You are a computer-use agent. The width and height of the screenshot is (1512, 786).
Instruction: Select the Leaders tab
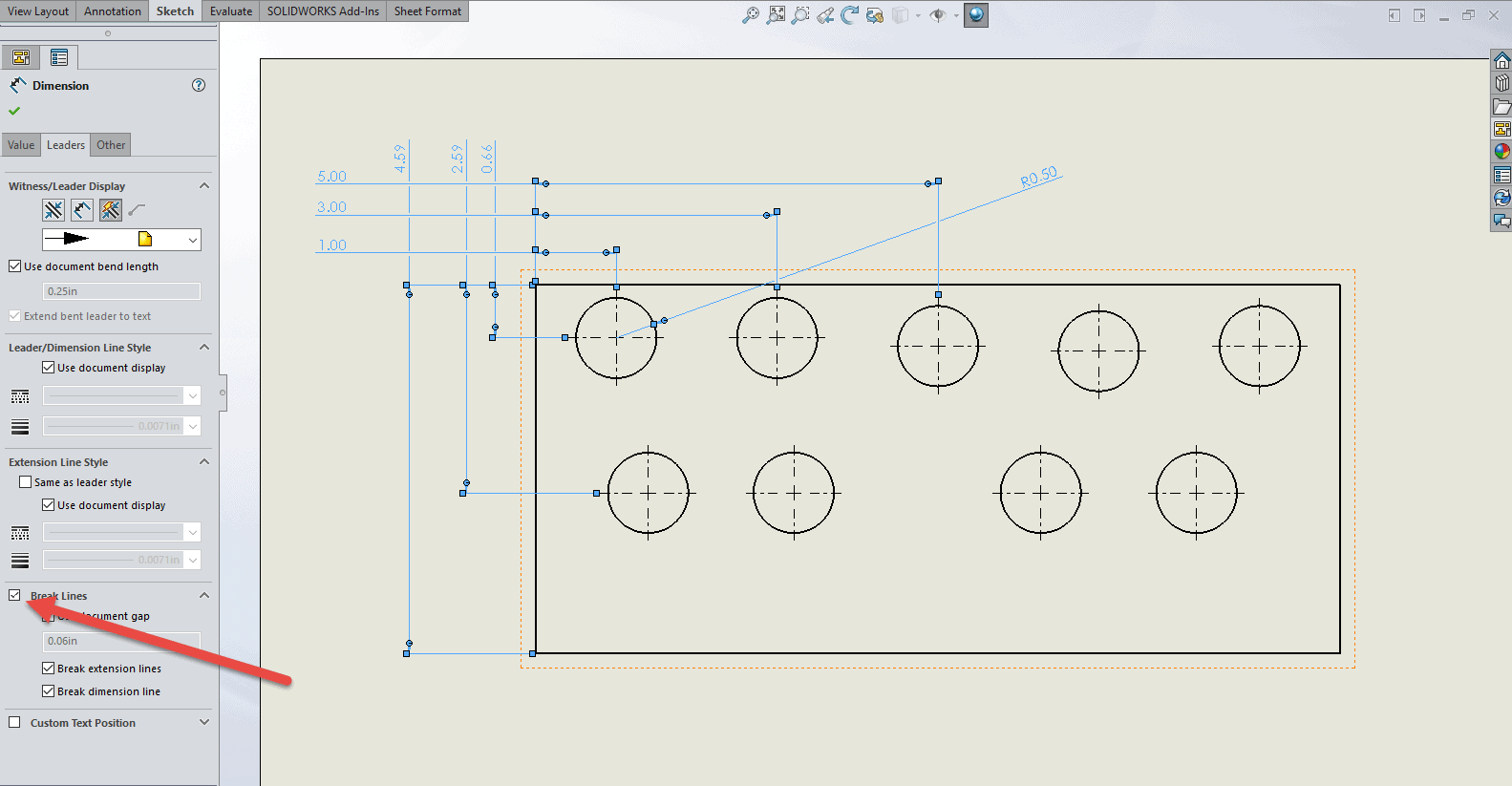pyautogui.click(x=66, y=145)
